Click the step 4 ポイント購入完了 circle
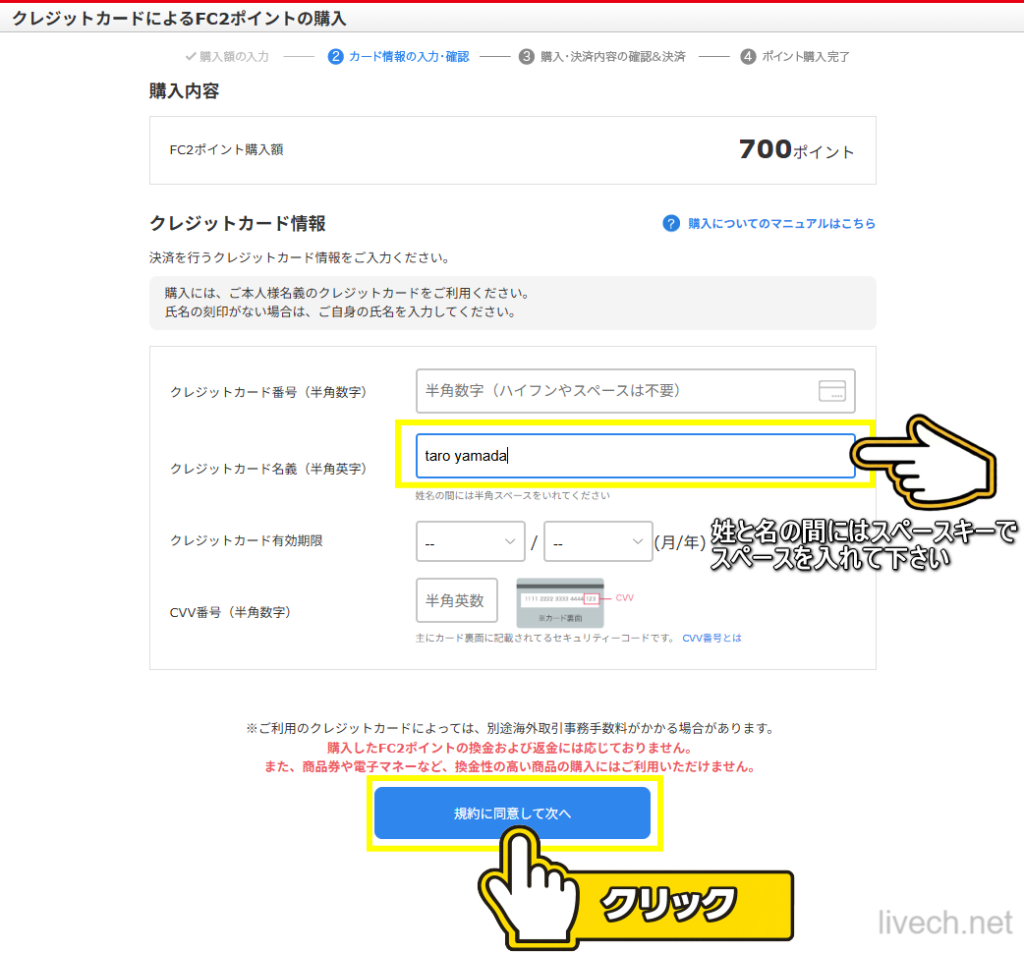1024x953 pixels. click(x=748, y=57)
